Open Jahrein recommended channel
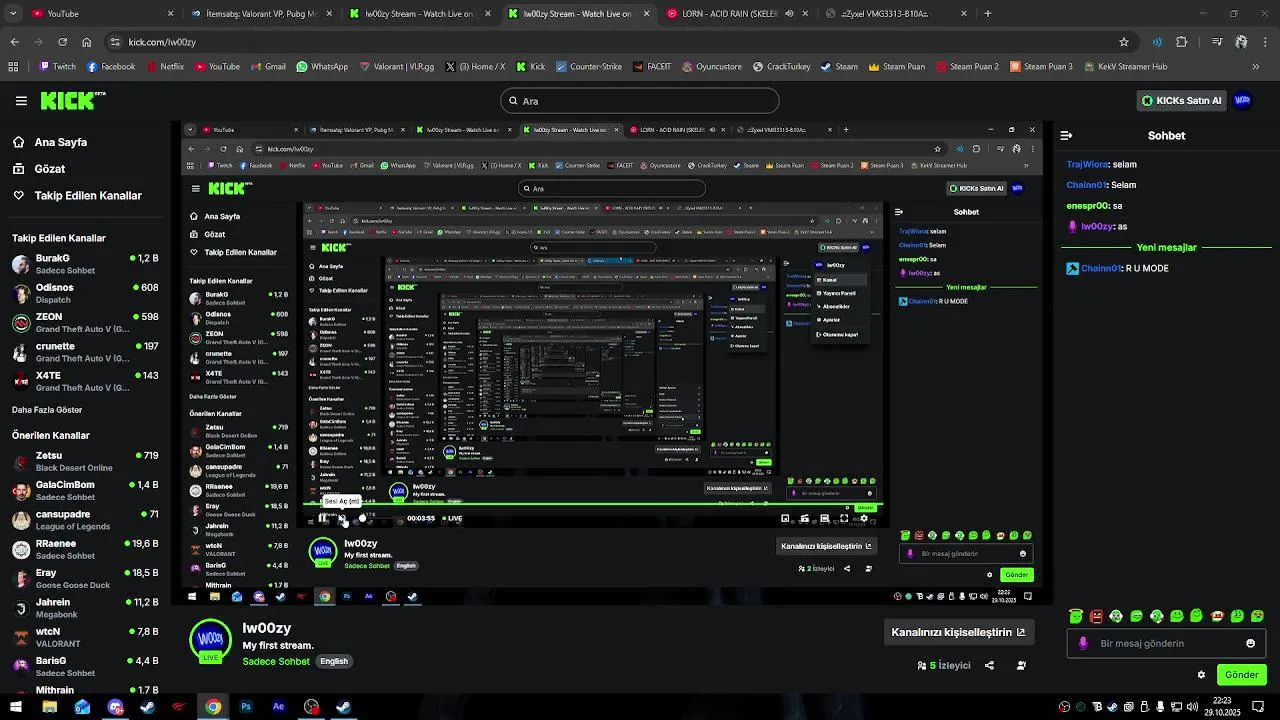Image resolution: width=1280 pixels, height=720 pixels. tap(85, 608)
